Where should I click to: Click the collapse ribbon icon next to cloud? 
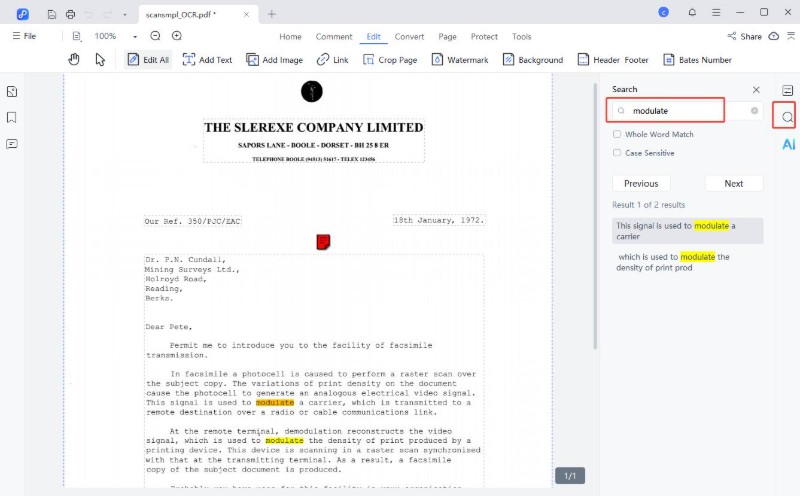pyautogui.click(x=791, y=36)
